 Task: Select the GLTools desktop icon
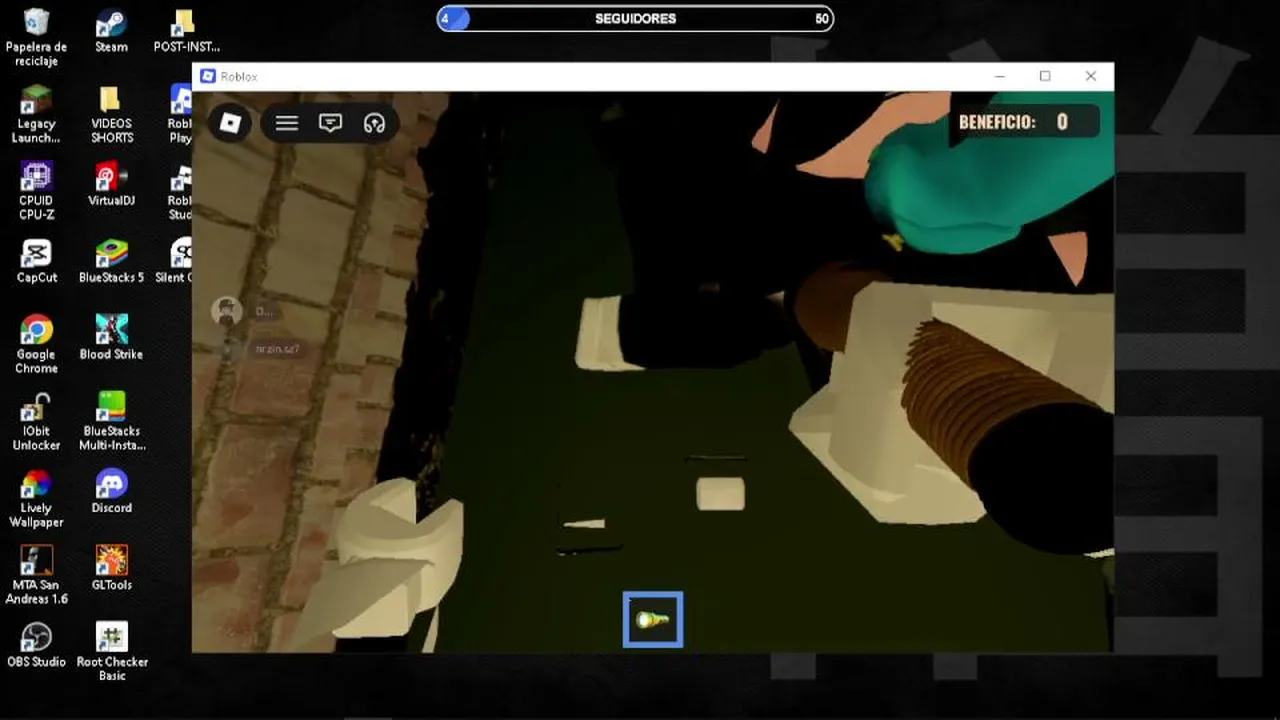(x=111, y=569)
